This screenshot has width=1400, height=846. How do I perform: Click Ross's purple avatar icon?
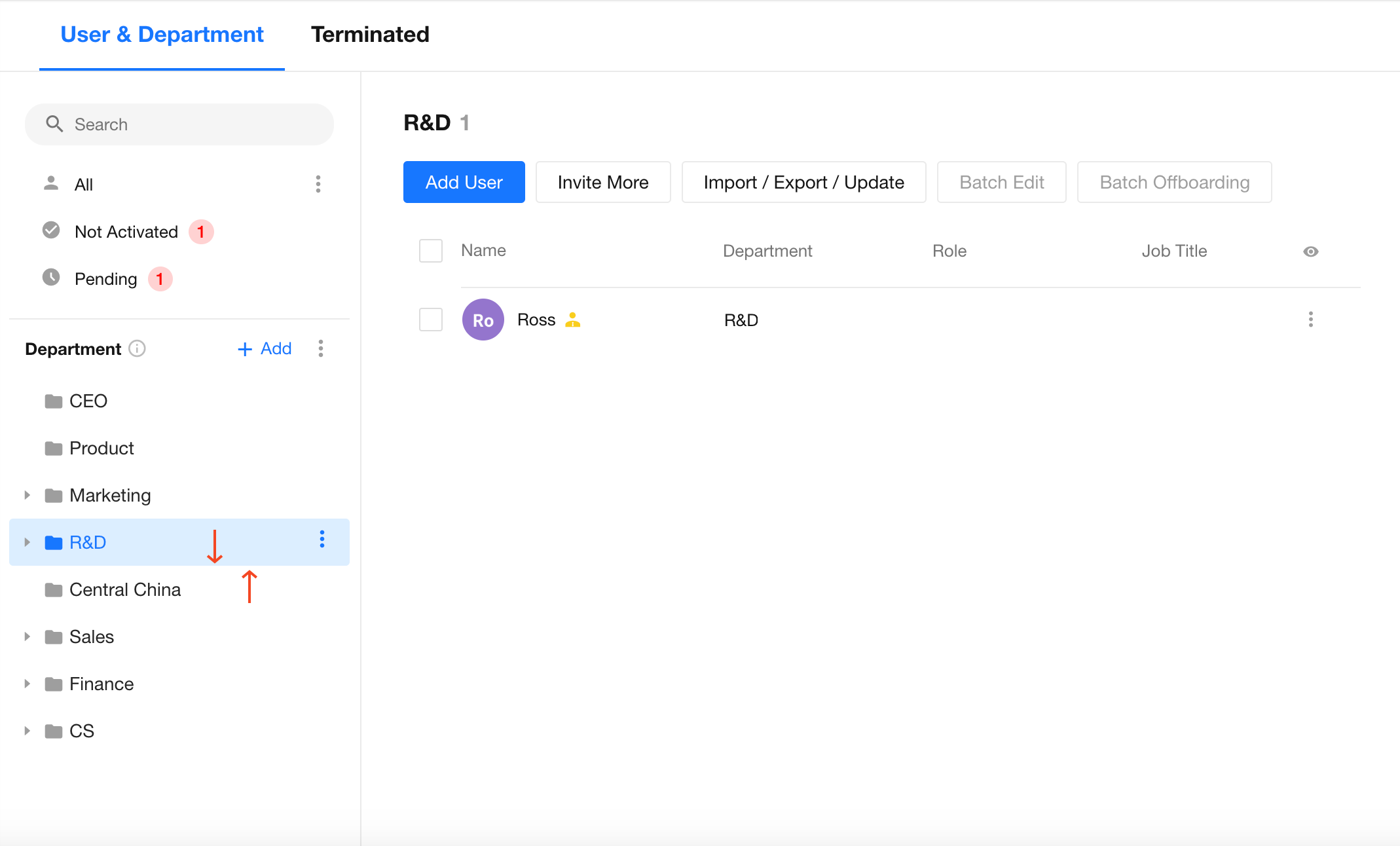[x=483, y=320]
